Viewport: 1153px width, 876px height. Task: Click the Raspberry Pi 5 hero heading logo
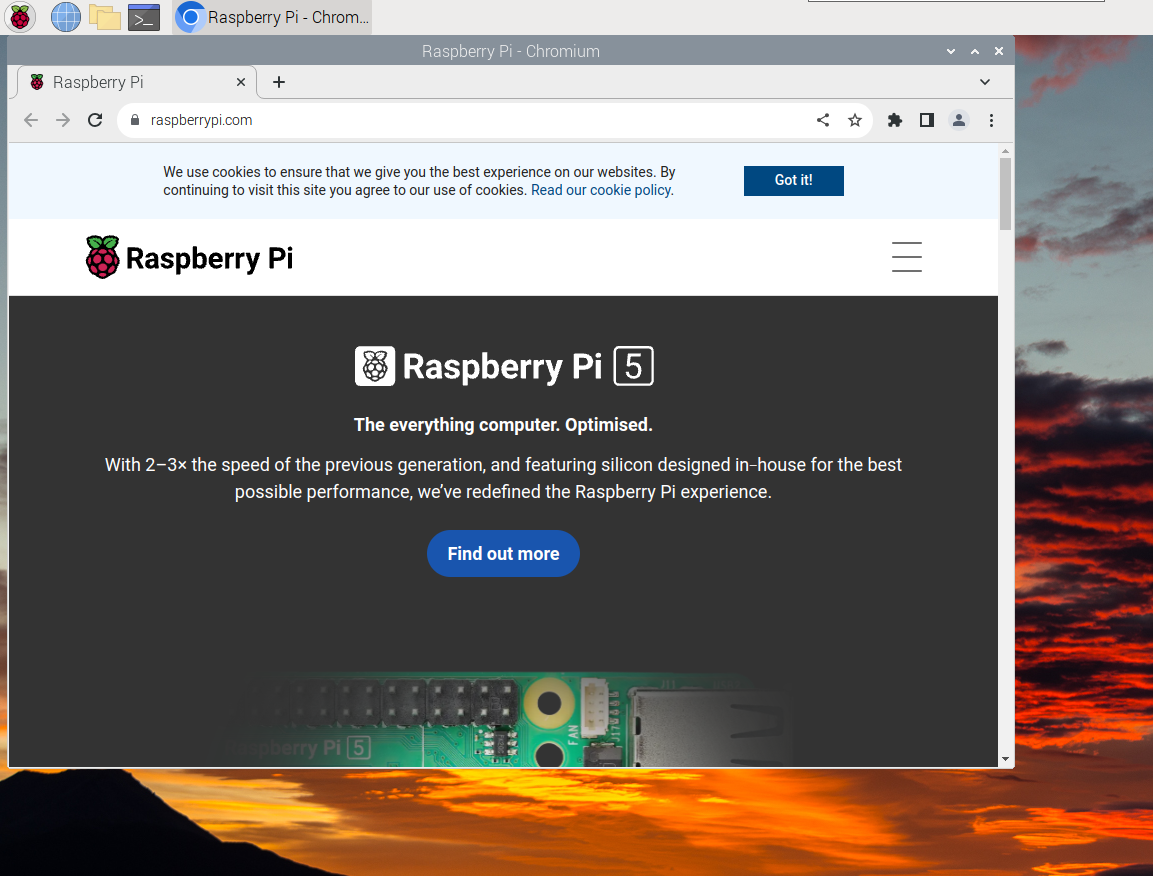(504, 366)
